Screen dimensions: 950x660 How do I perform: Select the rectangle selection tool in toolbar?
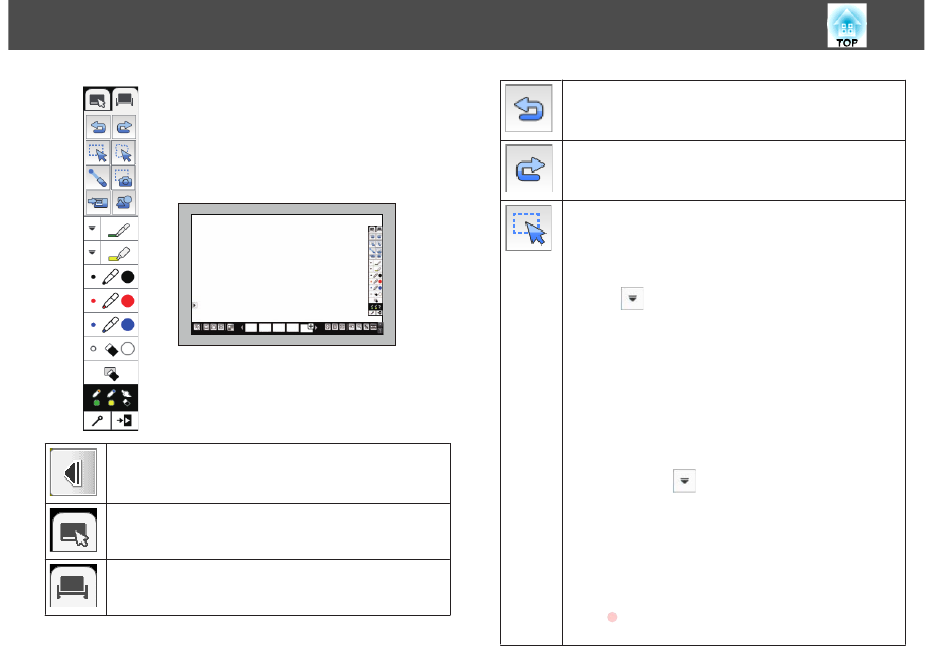pos(98,152)
